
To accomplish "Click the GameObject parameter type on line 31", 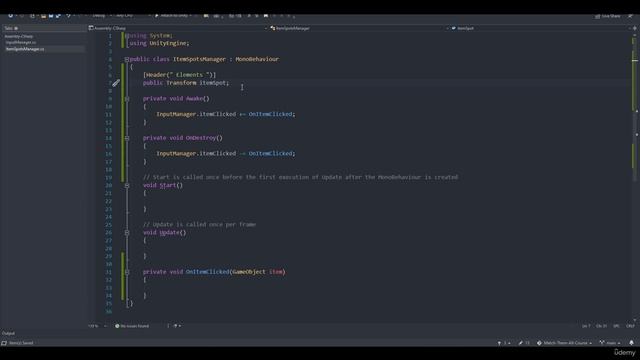I will [x=249, y=272].
